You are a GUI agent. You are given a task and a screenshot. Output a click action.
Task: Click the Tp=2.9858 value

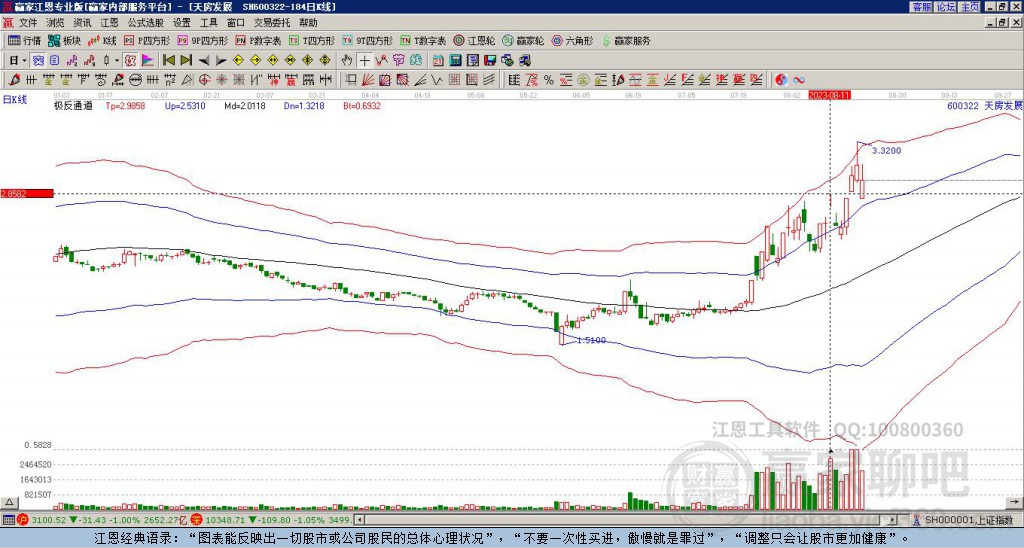point(127,105)
